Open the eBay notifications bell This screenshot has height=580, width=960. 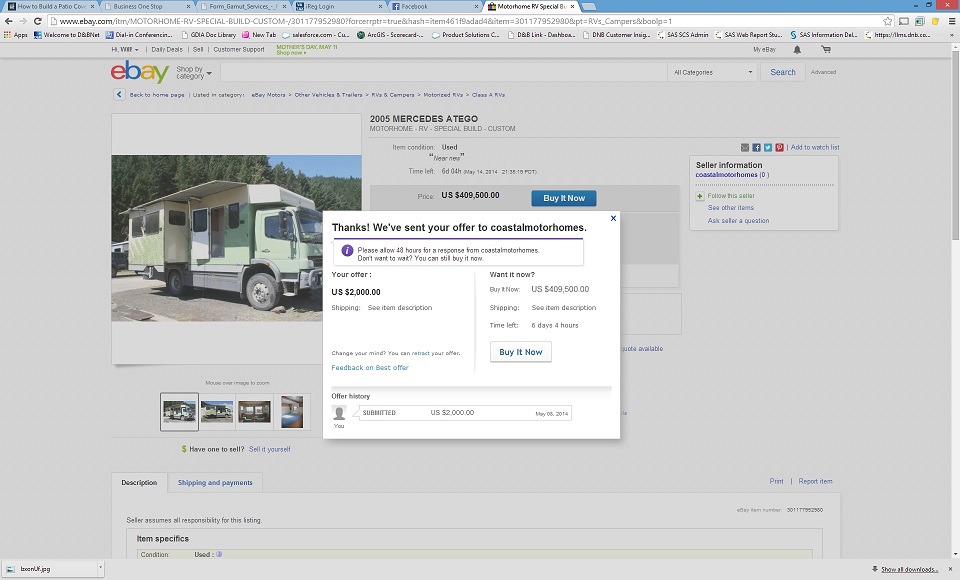(x=798, y=49)
